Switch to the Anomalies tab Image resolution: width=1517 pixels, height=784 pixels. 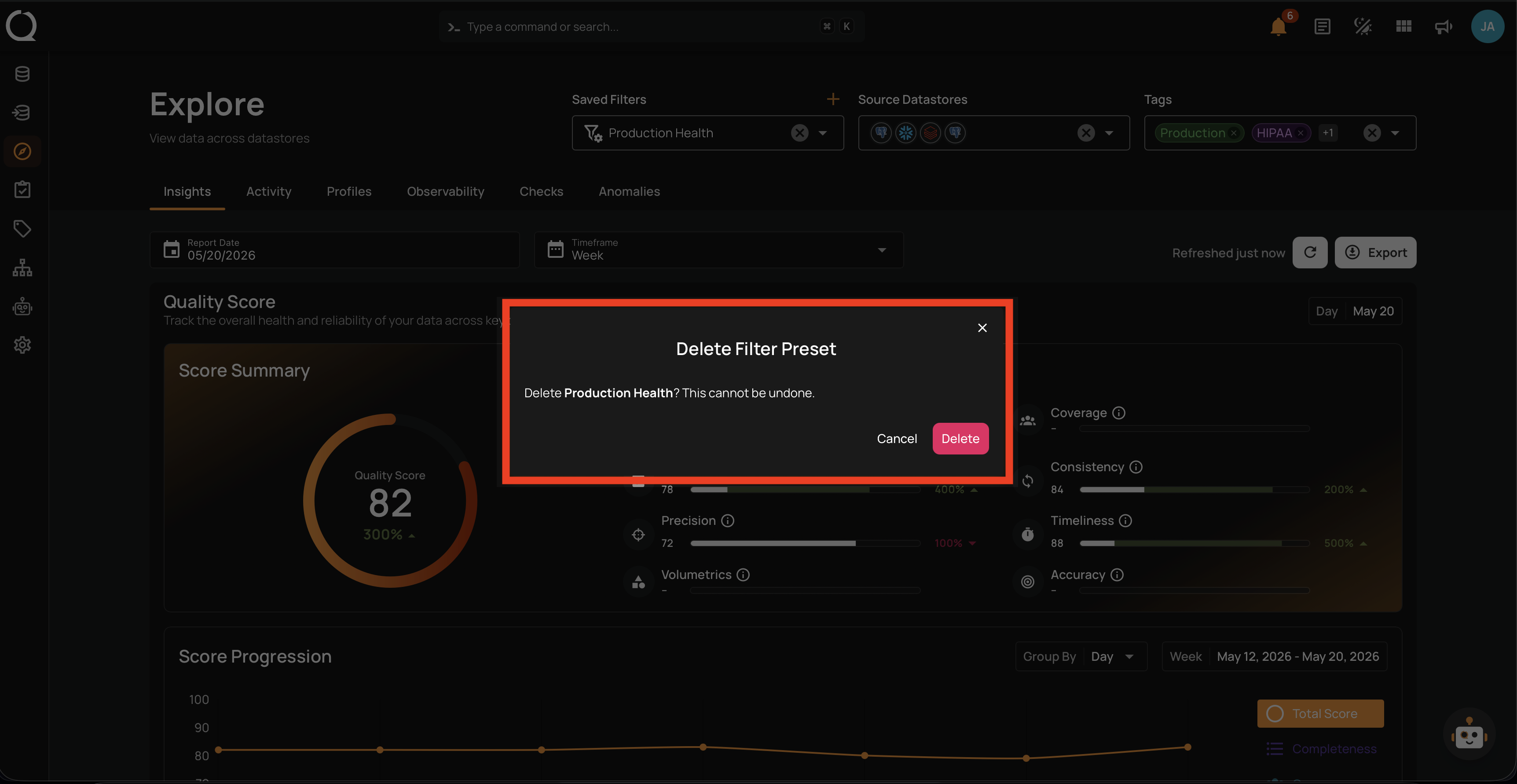[629, 191]
